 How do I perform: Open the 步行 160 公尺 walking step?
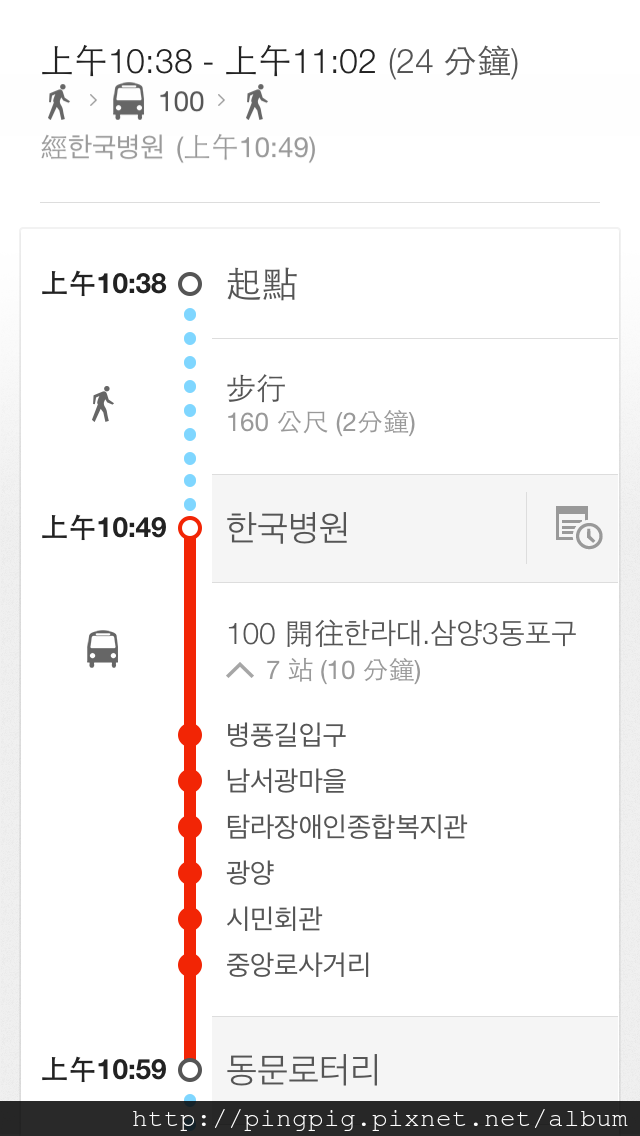click(x=415, y=406)
